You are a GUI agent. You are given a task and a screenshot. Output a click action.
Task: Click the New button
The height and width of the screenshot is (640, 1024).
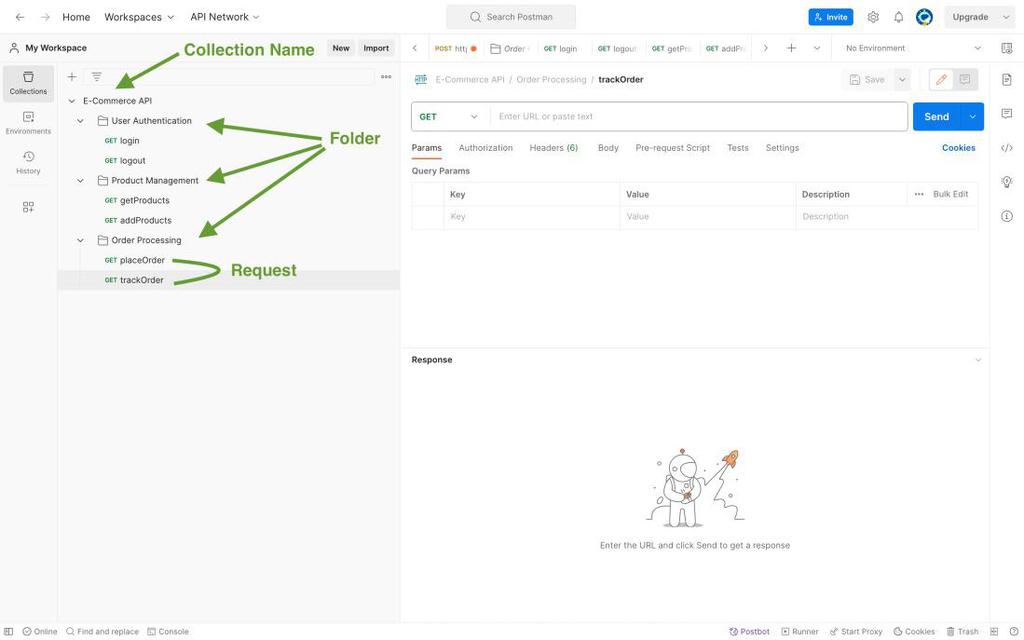341,48
